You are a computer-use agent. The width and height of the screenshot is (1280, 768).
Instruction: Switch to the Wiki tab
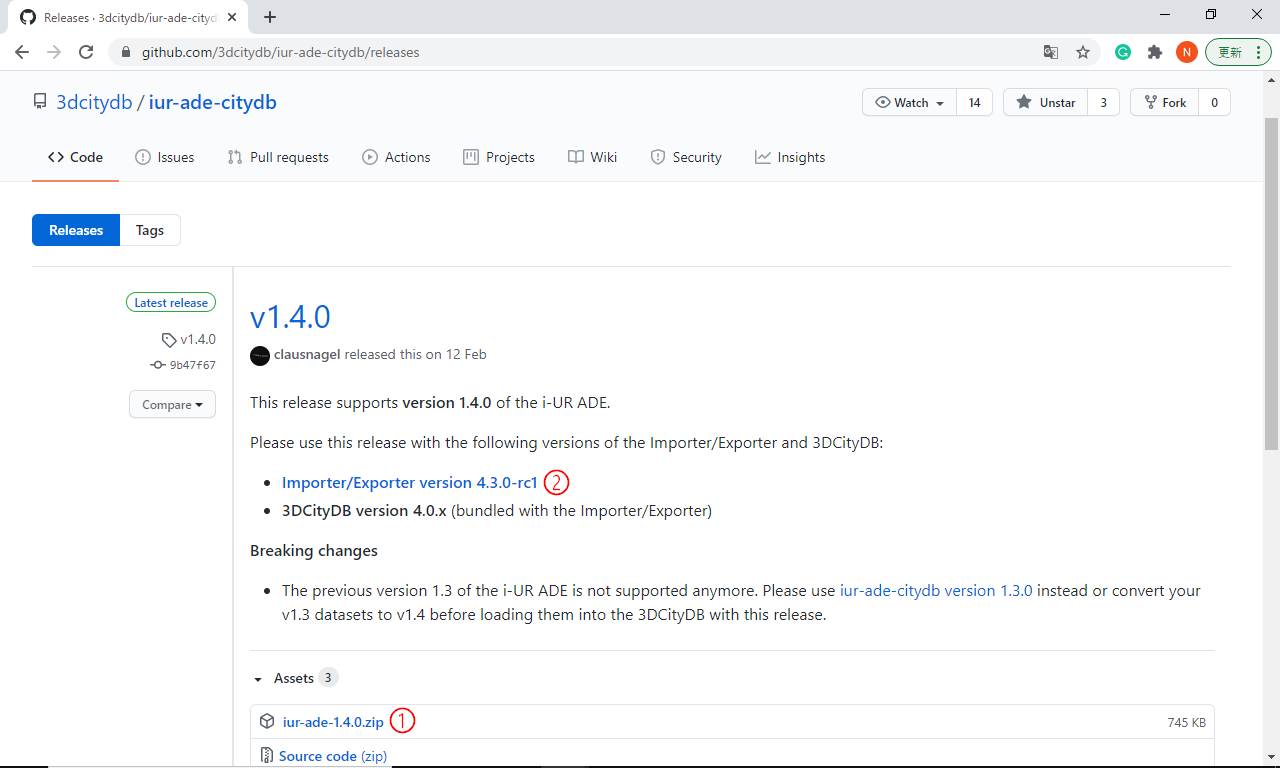[x=592, y=157]
